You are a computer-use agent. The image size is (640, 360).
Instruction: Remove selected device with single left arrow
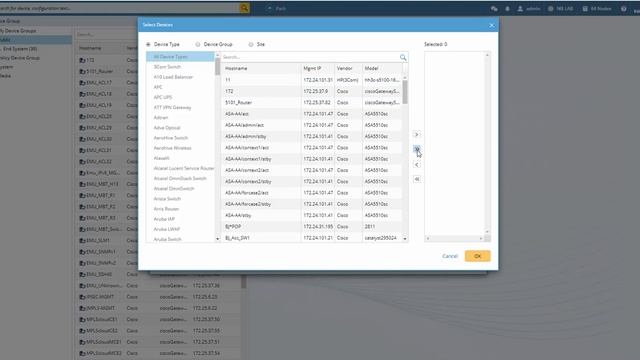click(416, 164)
